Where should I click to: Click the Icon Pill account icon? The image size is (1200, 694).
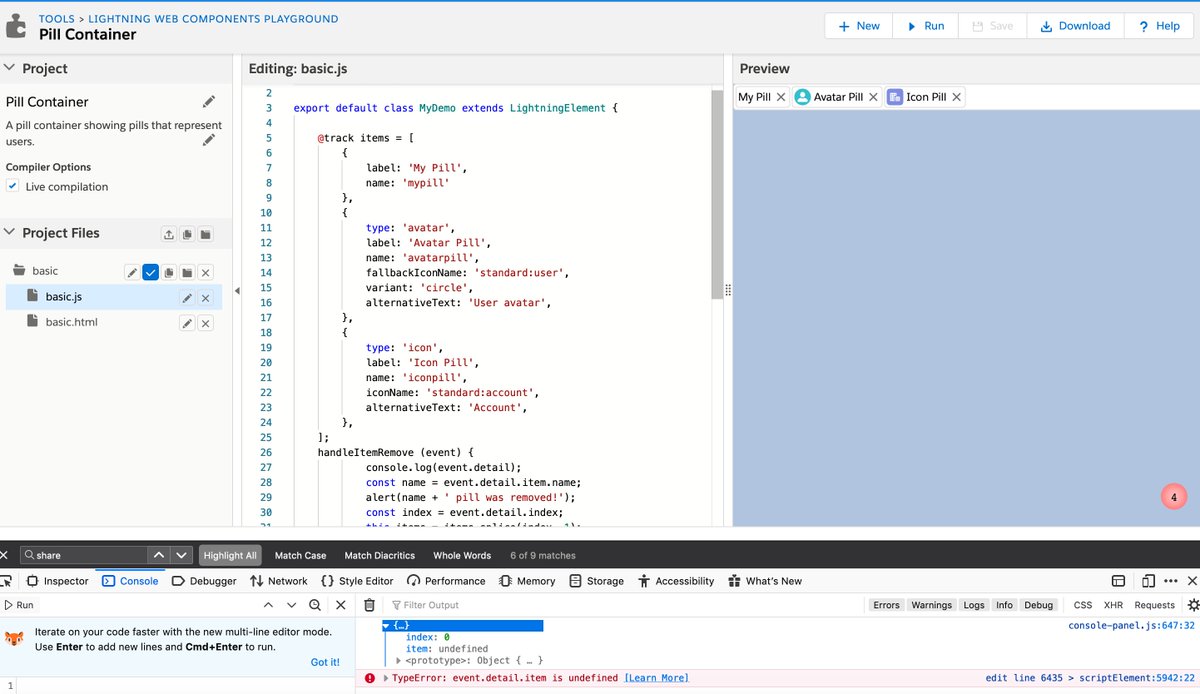pos(894,97)
